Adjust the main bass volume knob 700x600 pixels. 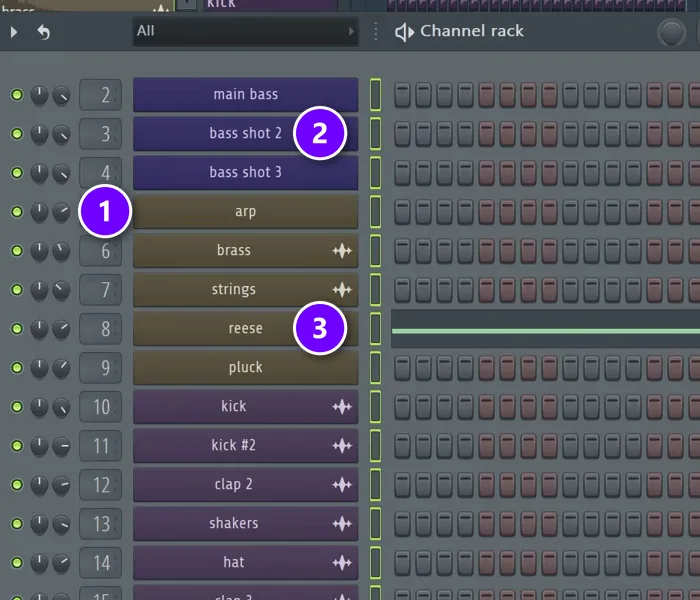point(61,96)
